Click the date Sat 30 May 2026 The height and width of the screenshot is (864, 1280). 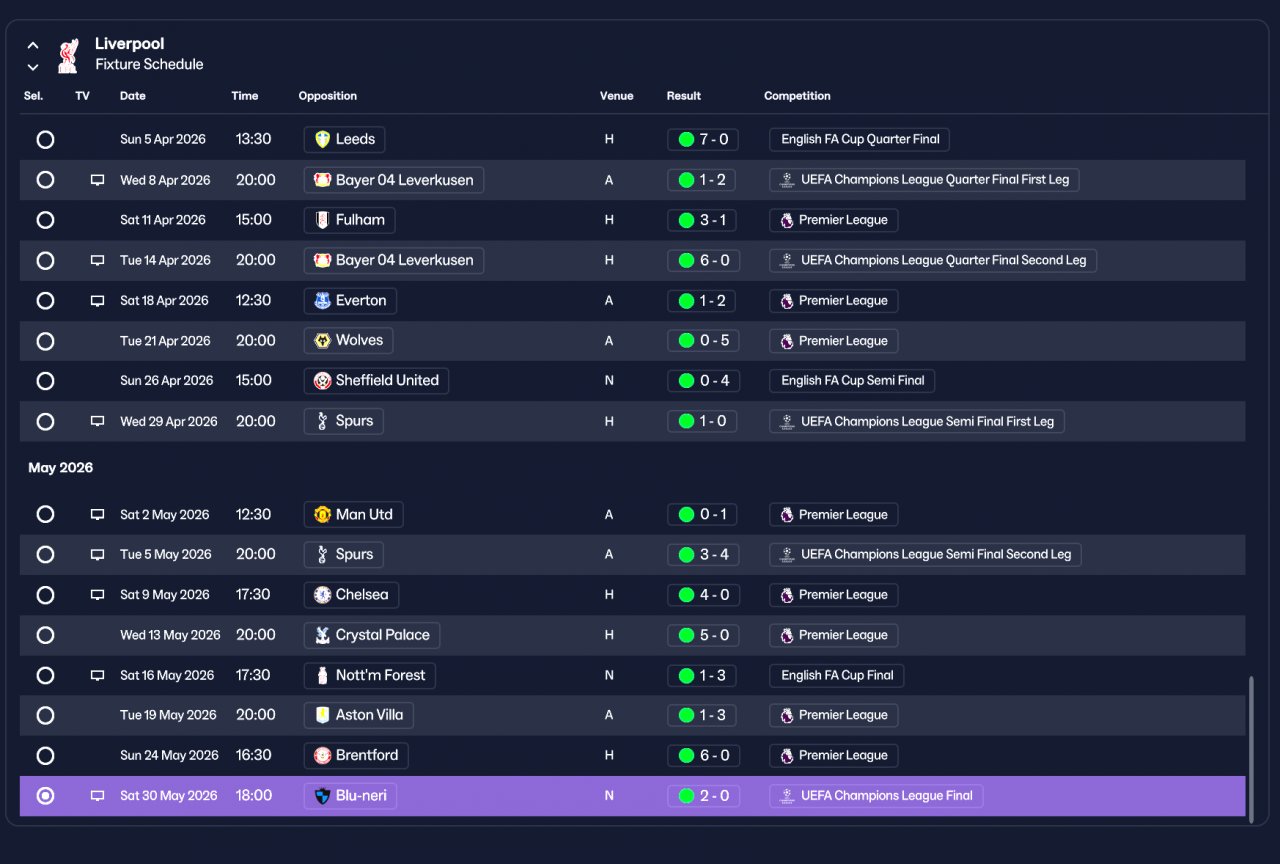pyautogui.click(x=169, y=796)
